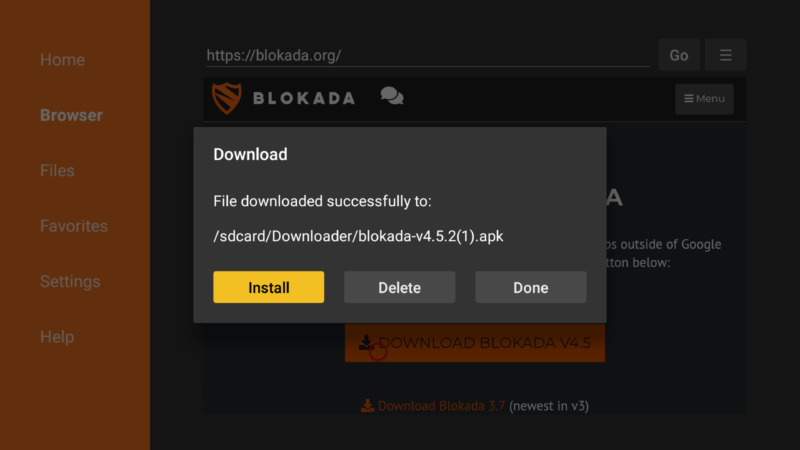Screen dimensions: 800x450
Task: Click the Go button next to the URL
Action: point(679,55)
